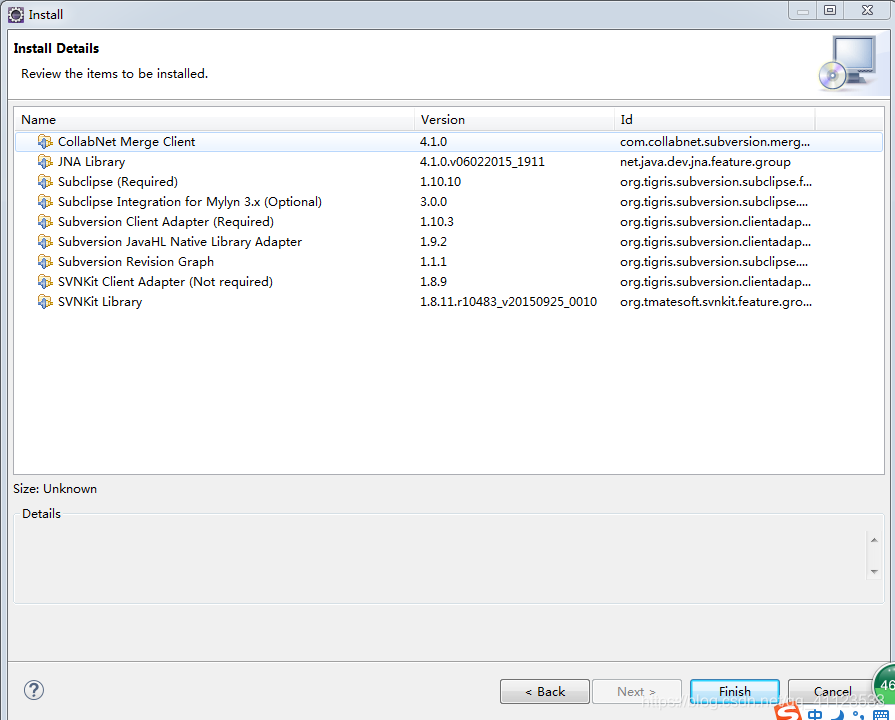Sort by the Name column header
This screenshot has width=895, height=720.
point(214,119)
